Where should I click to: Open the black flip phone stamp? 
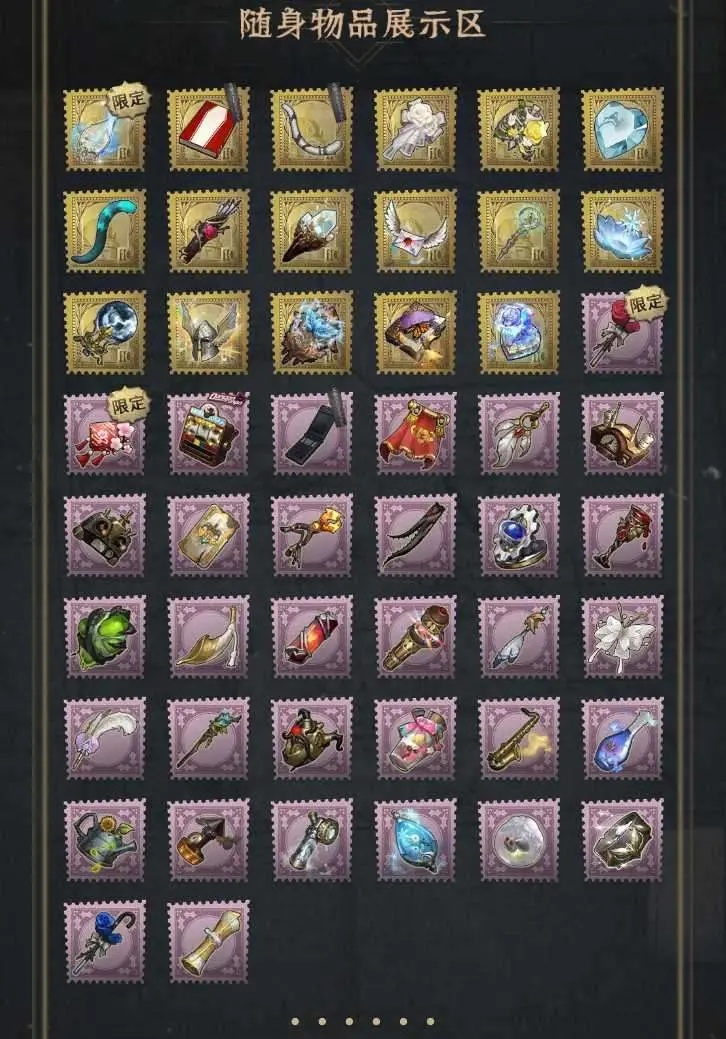coord(311,434)
